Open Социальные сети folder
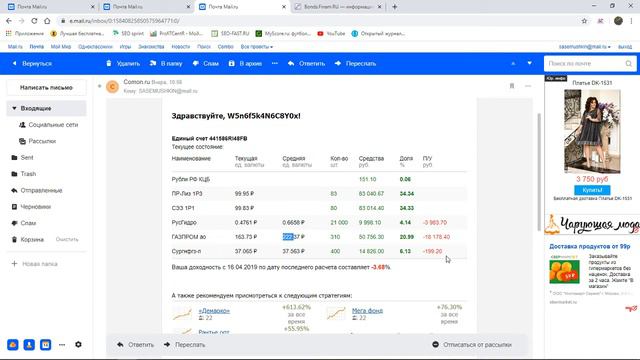The width and height of the screenshot is (640, 360). pos(48,125)
